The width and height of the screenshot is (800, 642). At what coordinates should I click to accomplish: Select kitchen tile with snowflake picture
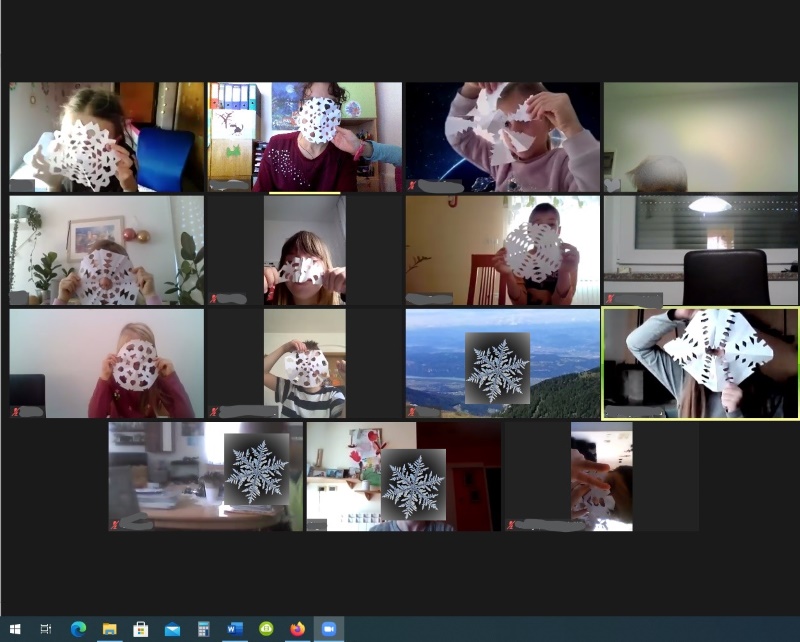[x=404, y=477]
